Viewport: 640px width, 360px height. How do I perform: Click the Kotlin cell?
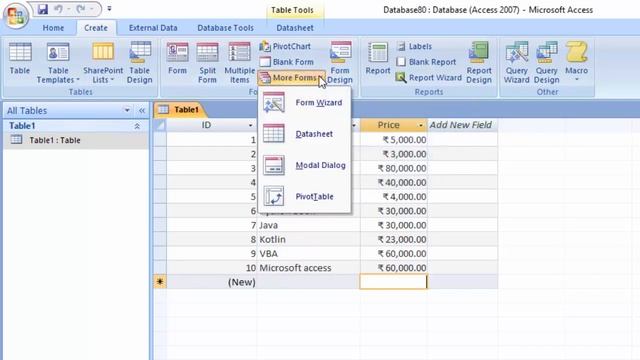coord(308,239)
